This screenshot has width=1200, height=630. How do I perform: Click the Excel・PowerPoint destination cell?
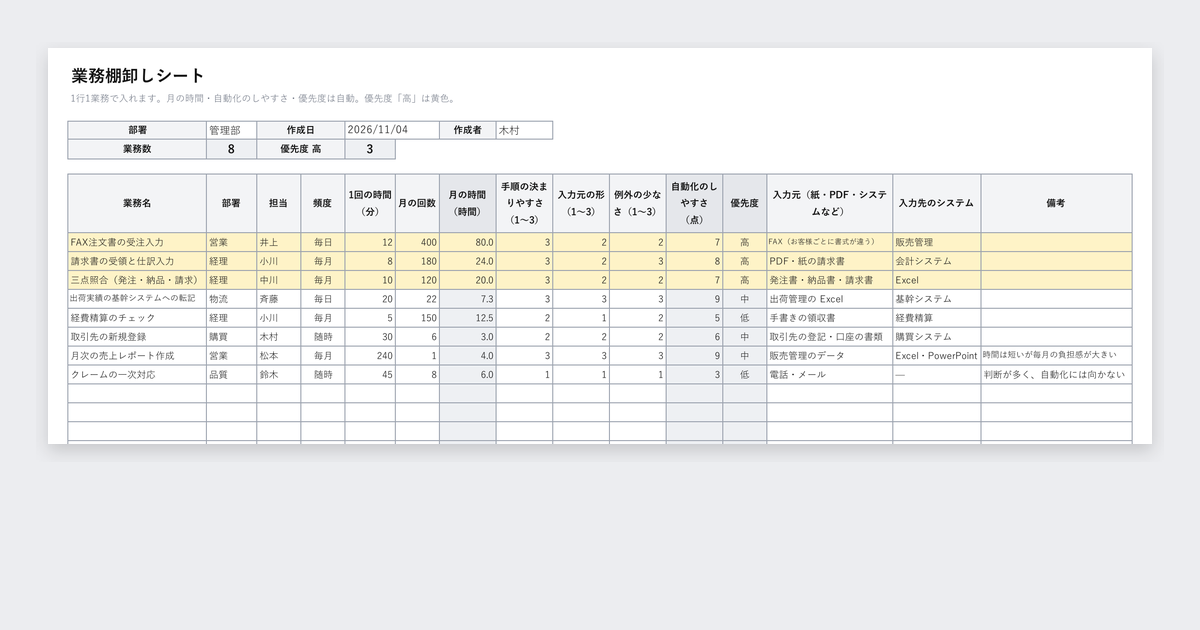937,356
